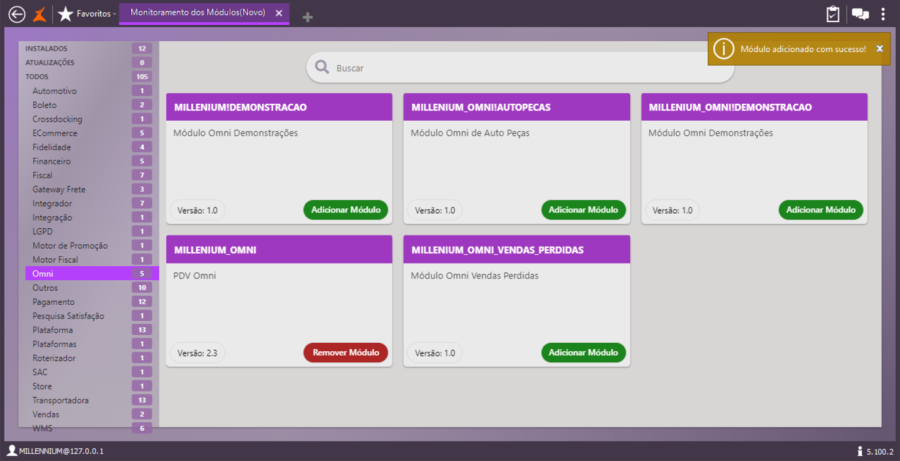The image size is (900, 461).
Task: Click the Favoritos star icon
Action: [65, 14]
